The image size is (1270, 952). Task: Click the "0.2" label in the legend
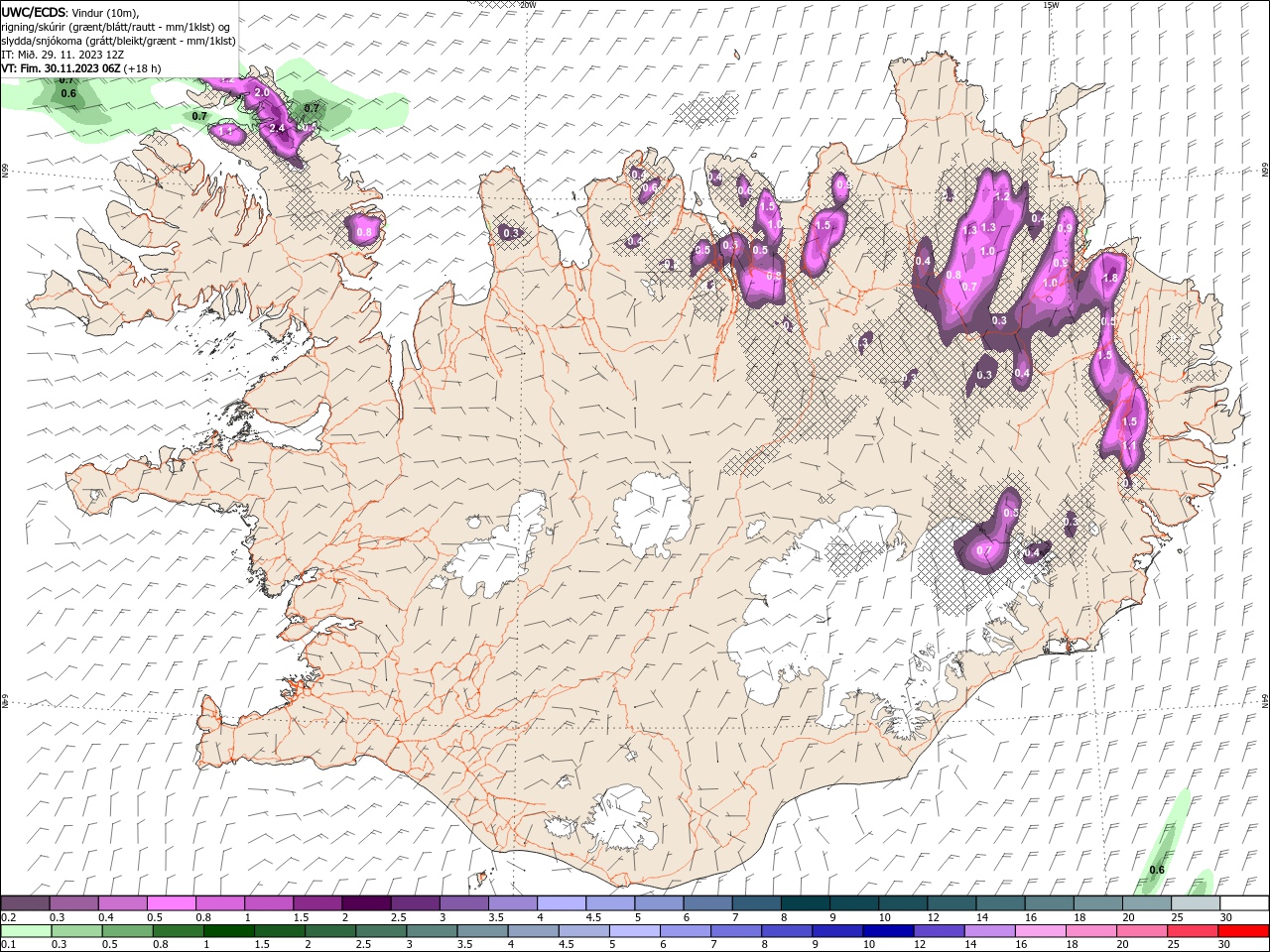pyautogui.click(x=8, y=917)
